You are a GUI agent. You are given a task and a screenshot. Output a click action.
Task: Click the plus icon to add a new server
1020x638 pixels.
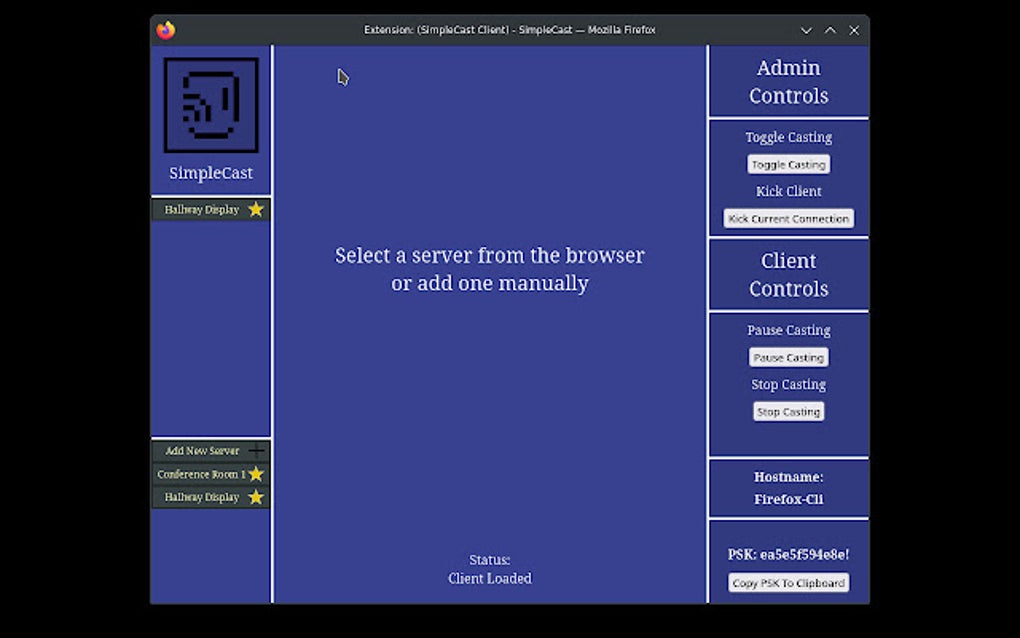258,450
